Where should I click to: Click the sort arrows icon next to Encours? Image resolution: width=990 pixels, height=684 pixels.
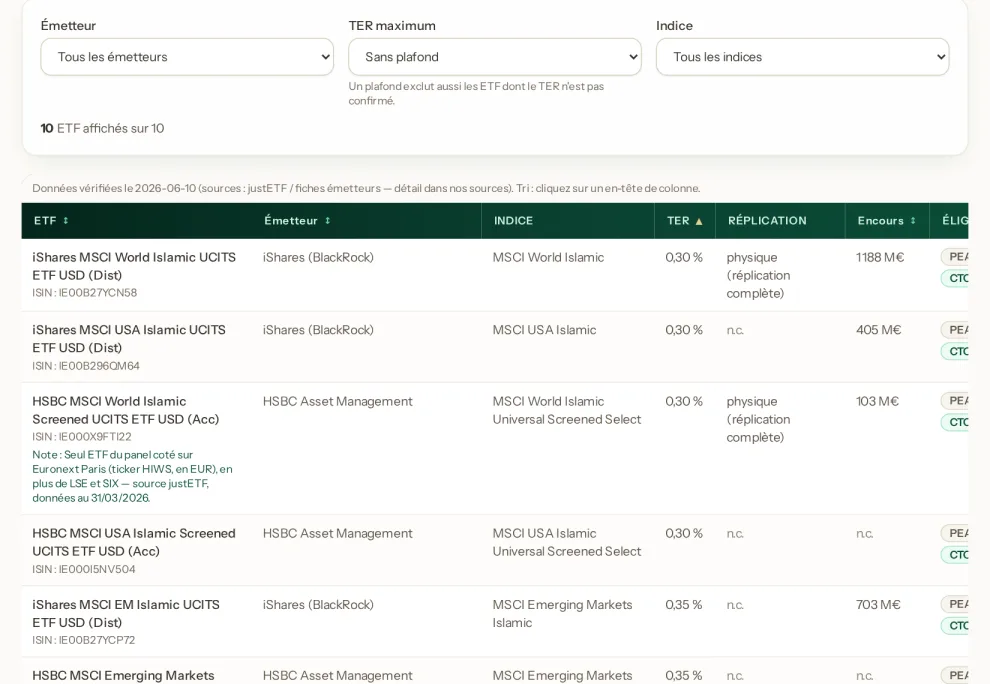(x=913, y=220)
